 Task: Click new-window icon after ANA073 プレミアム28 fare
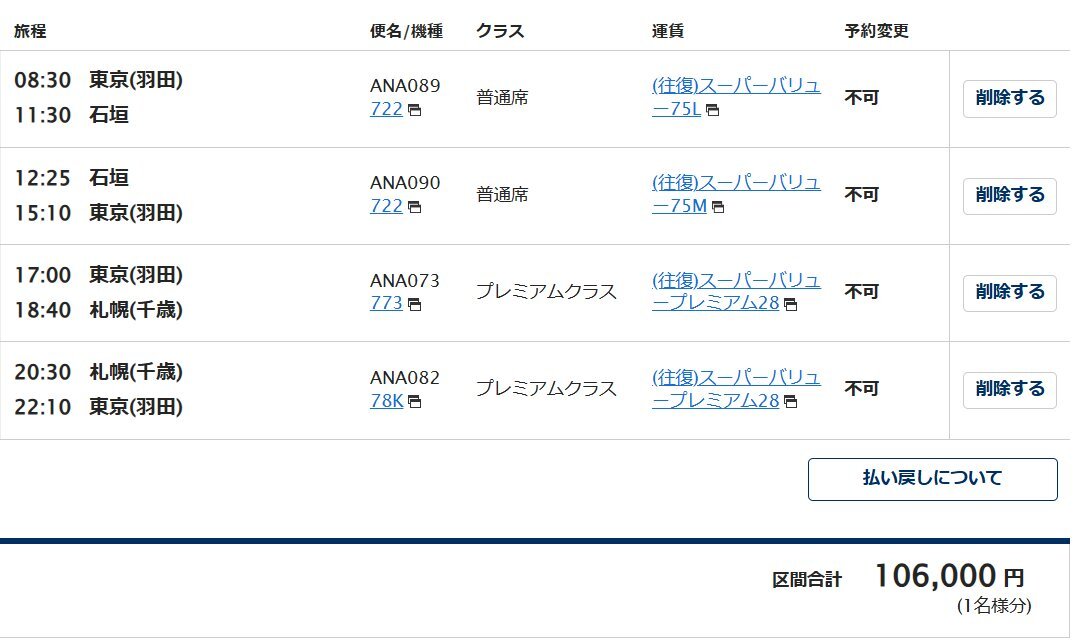[x=791, y=304]
